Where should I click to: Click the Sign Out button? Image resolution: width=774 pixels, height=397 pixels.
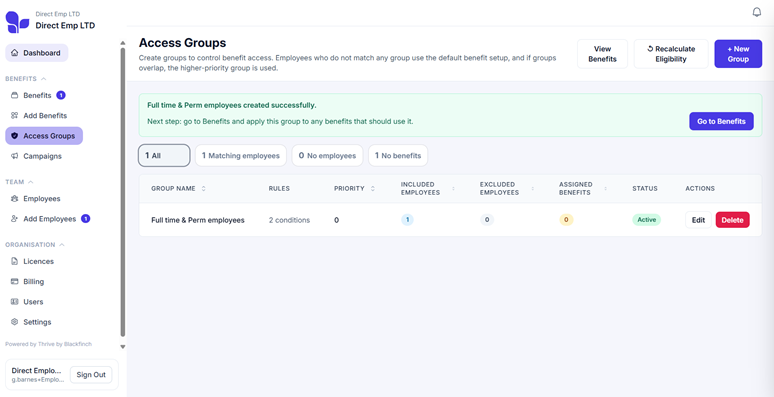(x=91, y=375)
